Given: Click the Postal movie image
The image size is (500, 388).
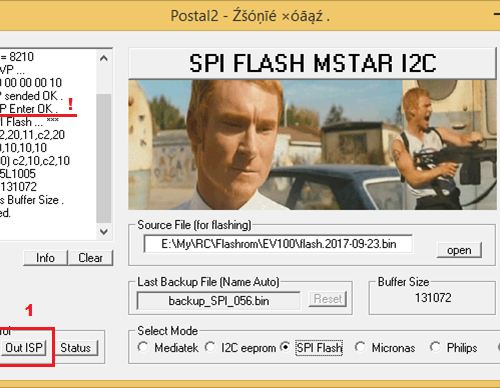Looking at the screenshot, I should click(x=312, y=145).
